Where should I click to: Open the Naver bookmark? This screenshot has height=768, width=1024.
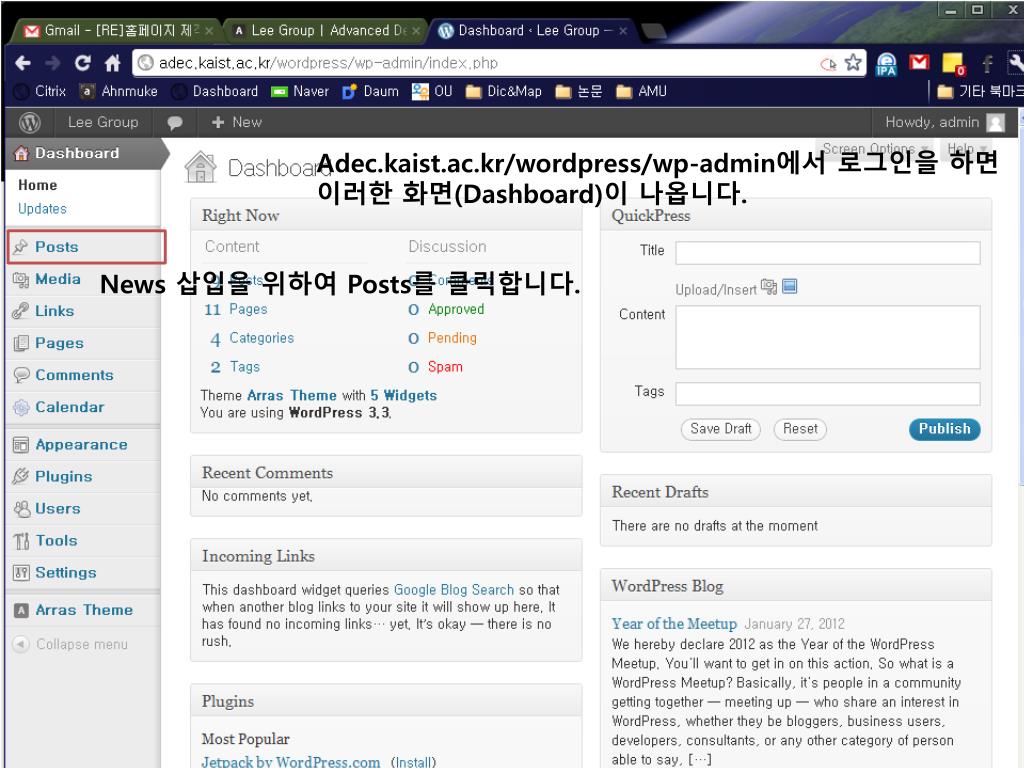[x=300, y=91]
